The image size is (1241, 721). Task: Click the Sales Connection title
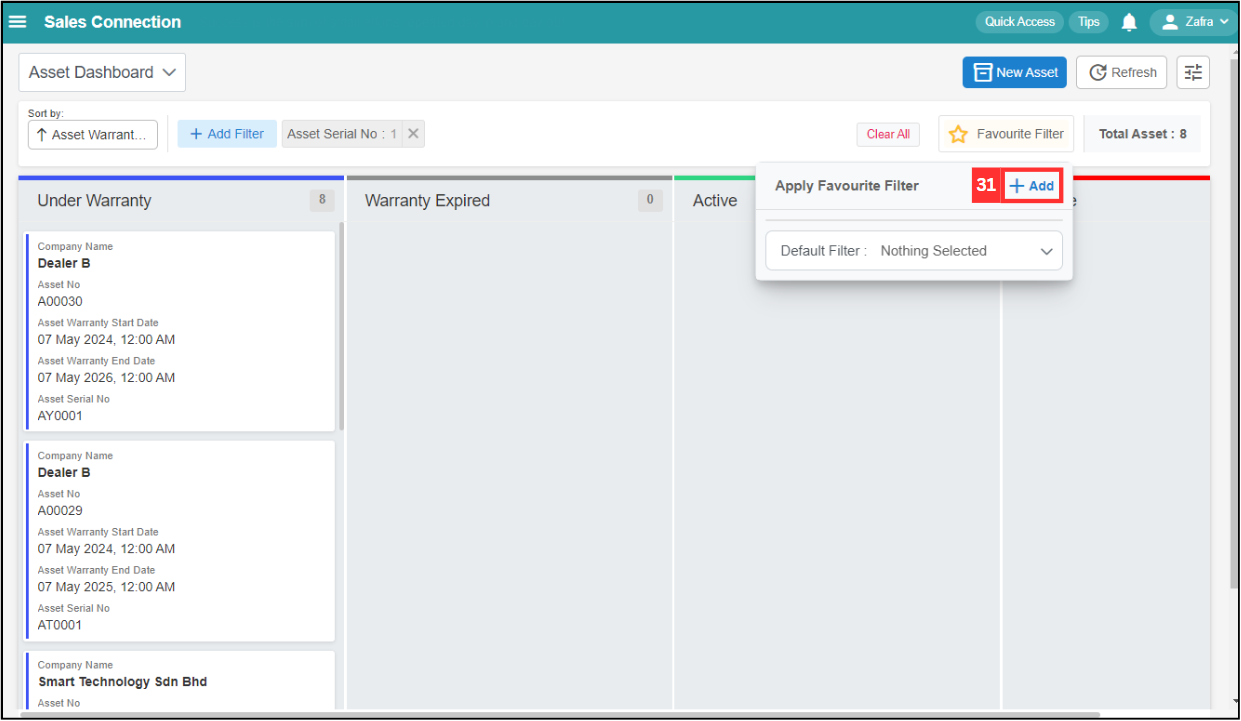click(112, 22)
